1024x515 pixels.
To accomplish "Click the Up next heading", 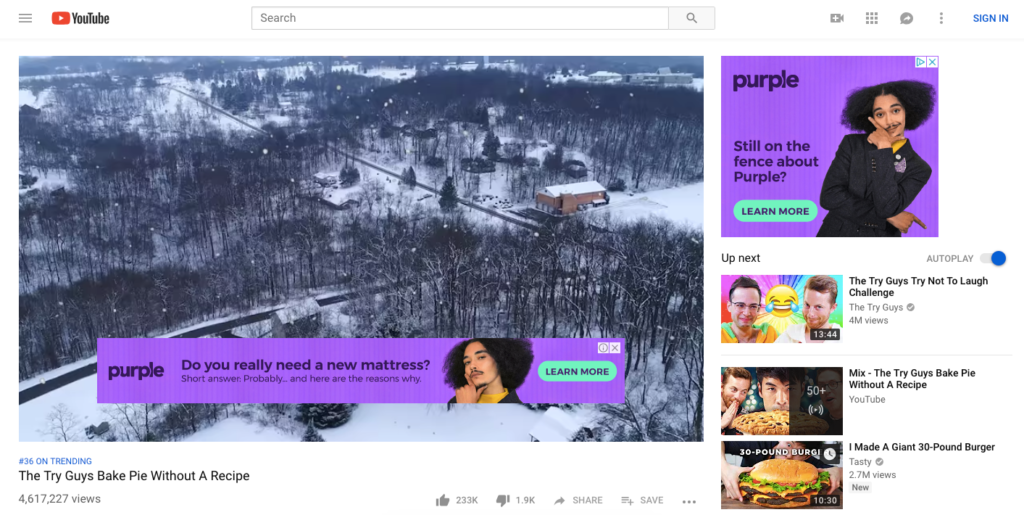I will (x=741, y=258).
